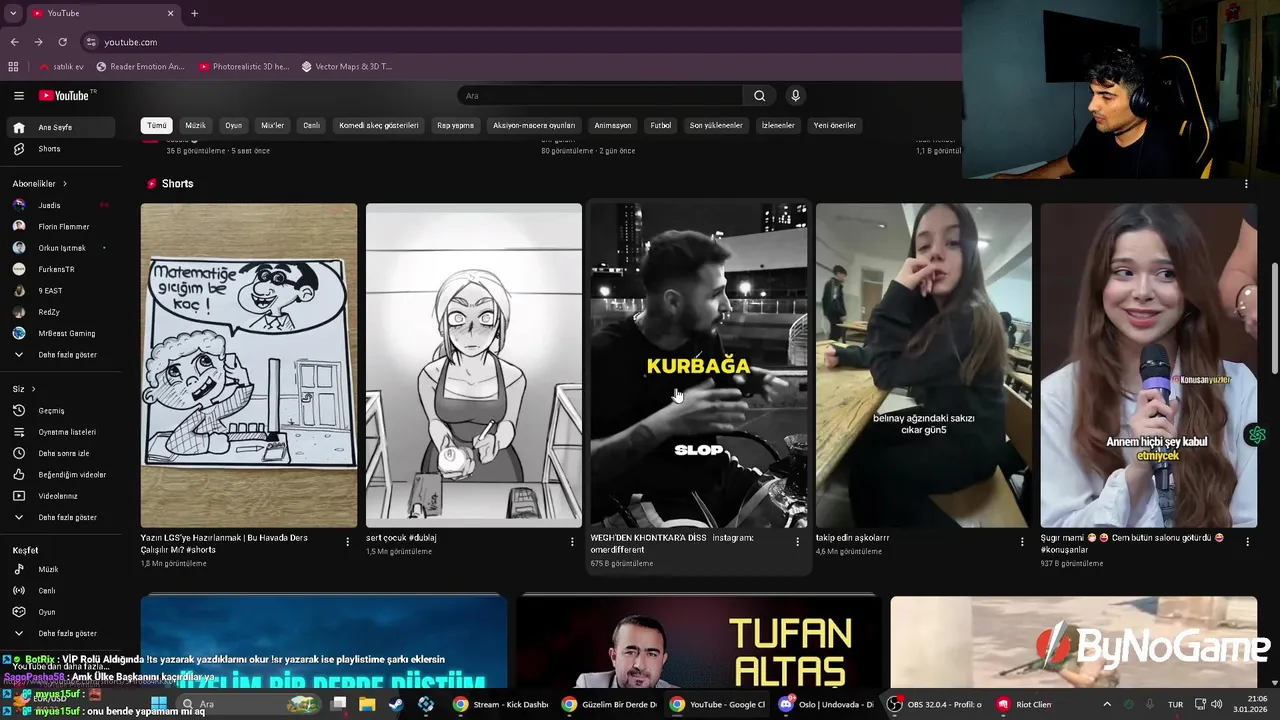Open the RedZy channel
Screen dimensions: 1280x720
(60, 312)
